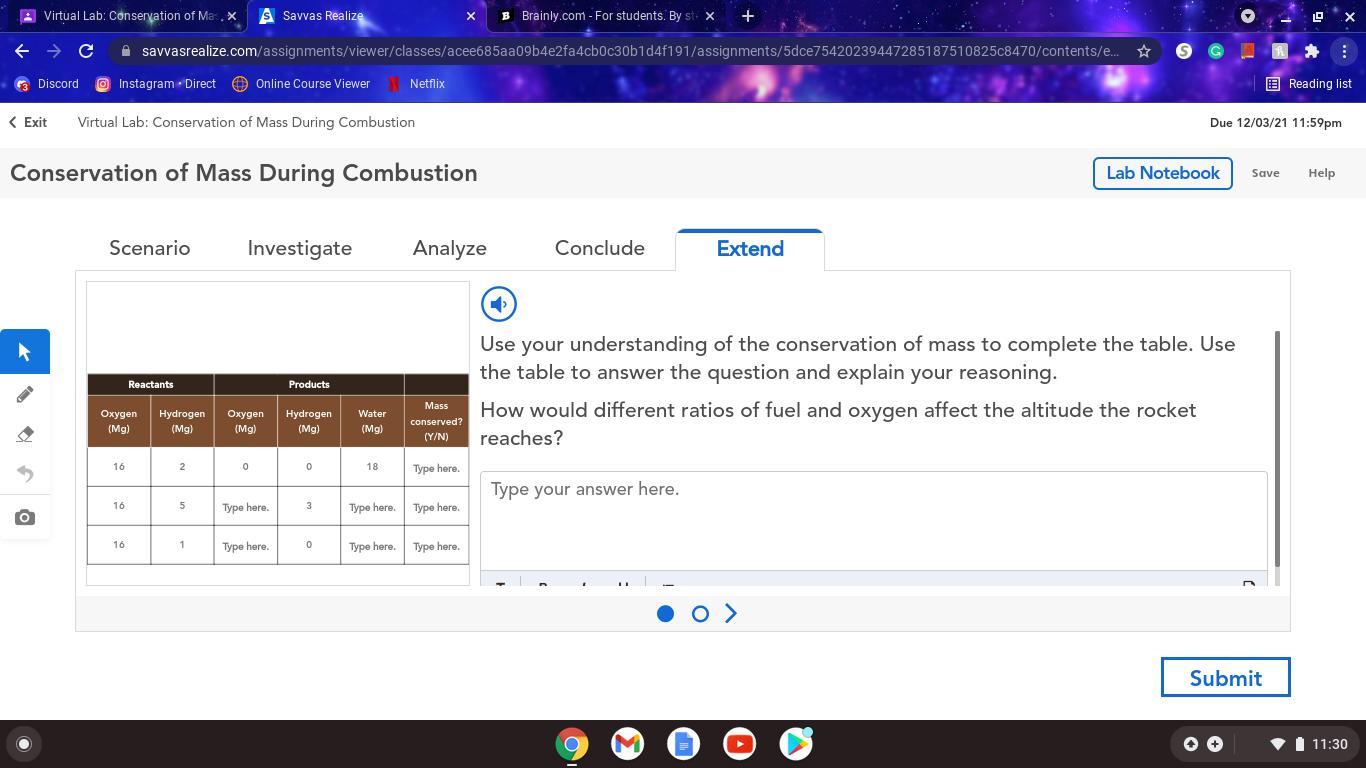Fill Water cell for 5 Mg hydrogen row

coord(372,507)
